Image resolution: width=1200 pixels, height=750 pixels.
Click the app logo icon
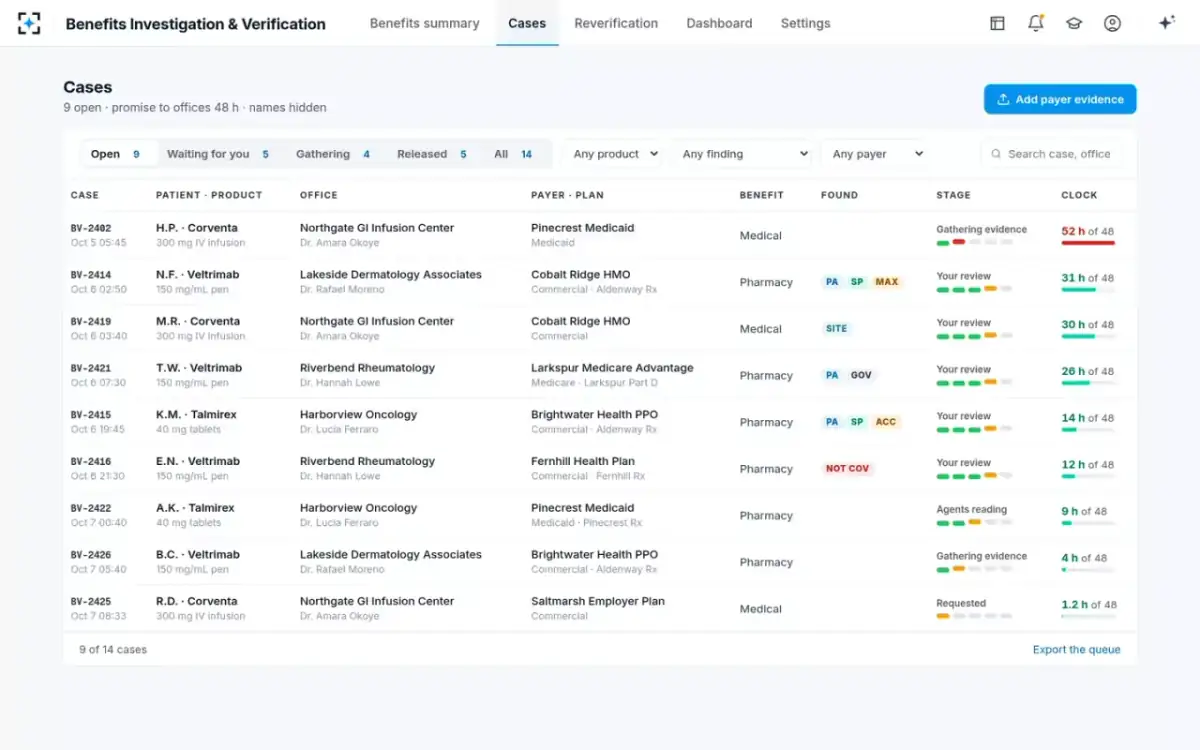(x=30, y=23)
